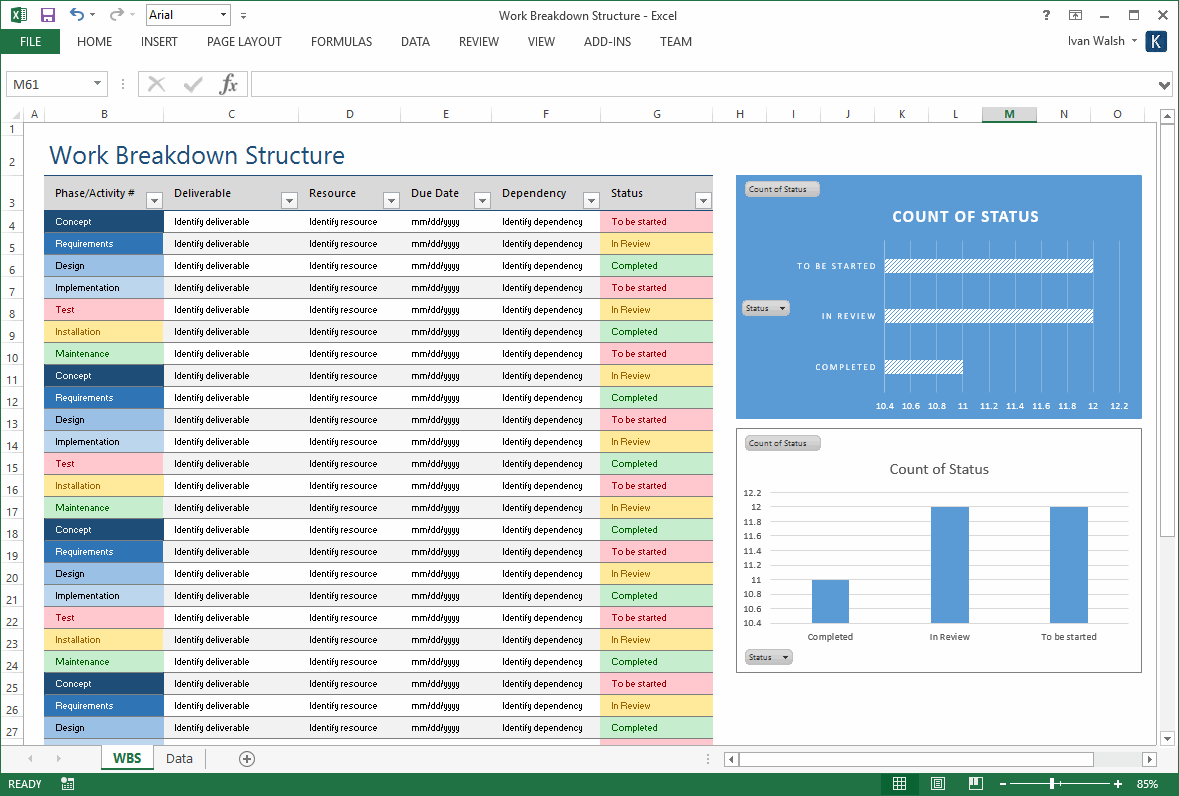Toggle macro recording in the status bar
Screen dimensions: 1179x796
point(66,784)
